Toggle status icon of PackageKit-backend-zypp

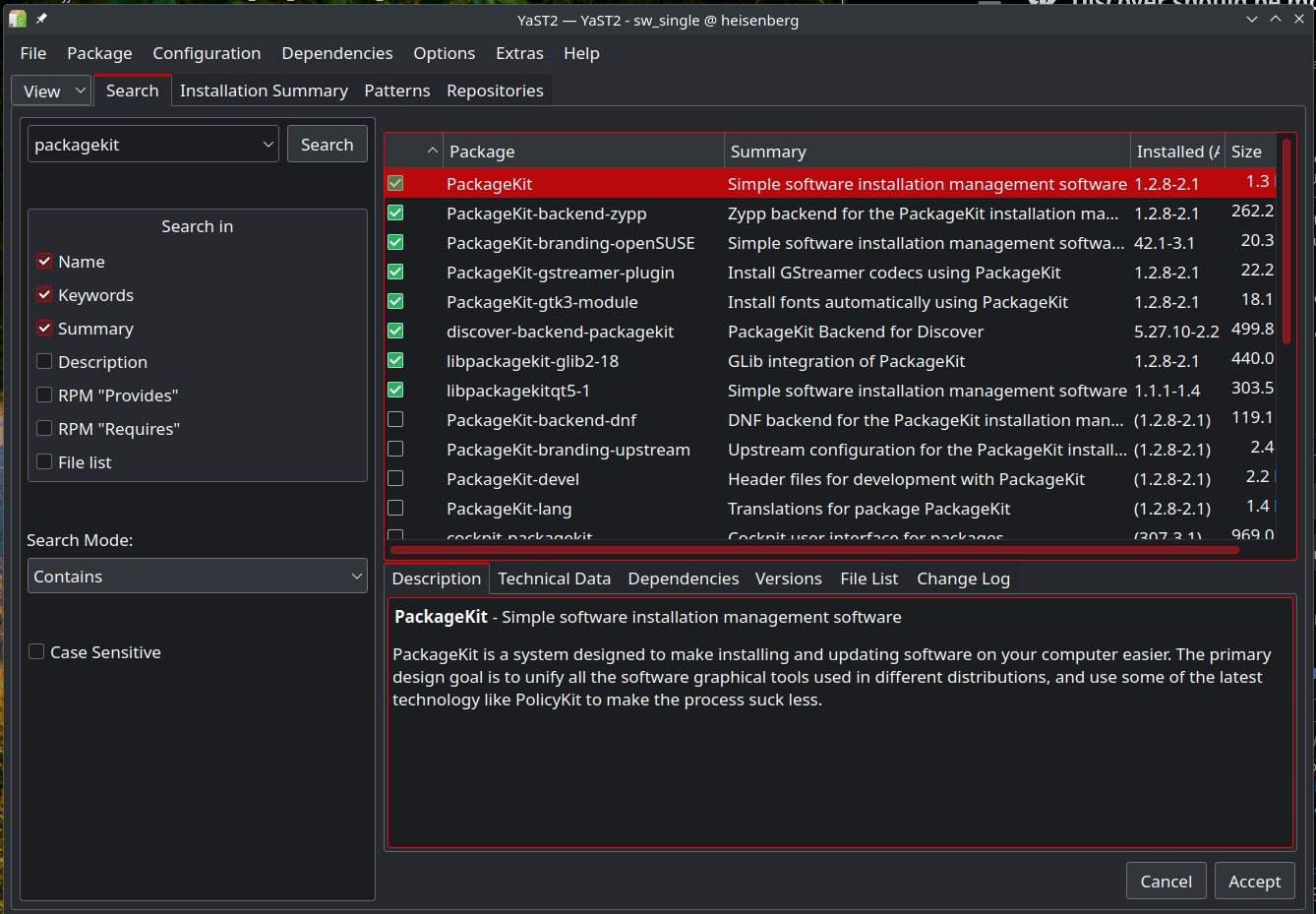click(x=395, y=213)
